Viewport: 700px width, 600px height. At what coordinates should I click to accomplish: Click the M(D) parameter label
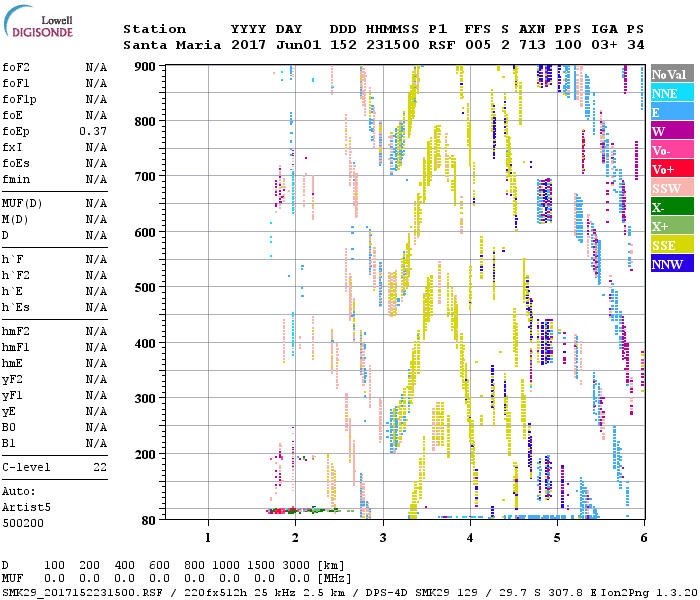click(x=15, y=219)
